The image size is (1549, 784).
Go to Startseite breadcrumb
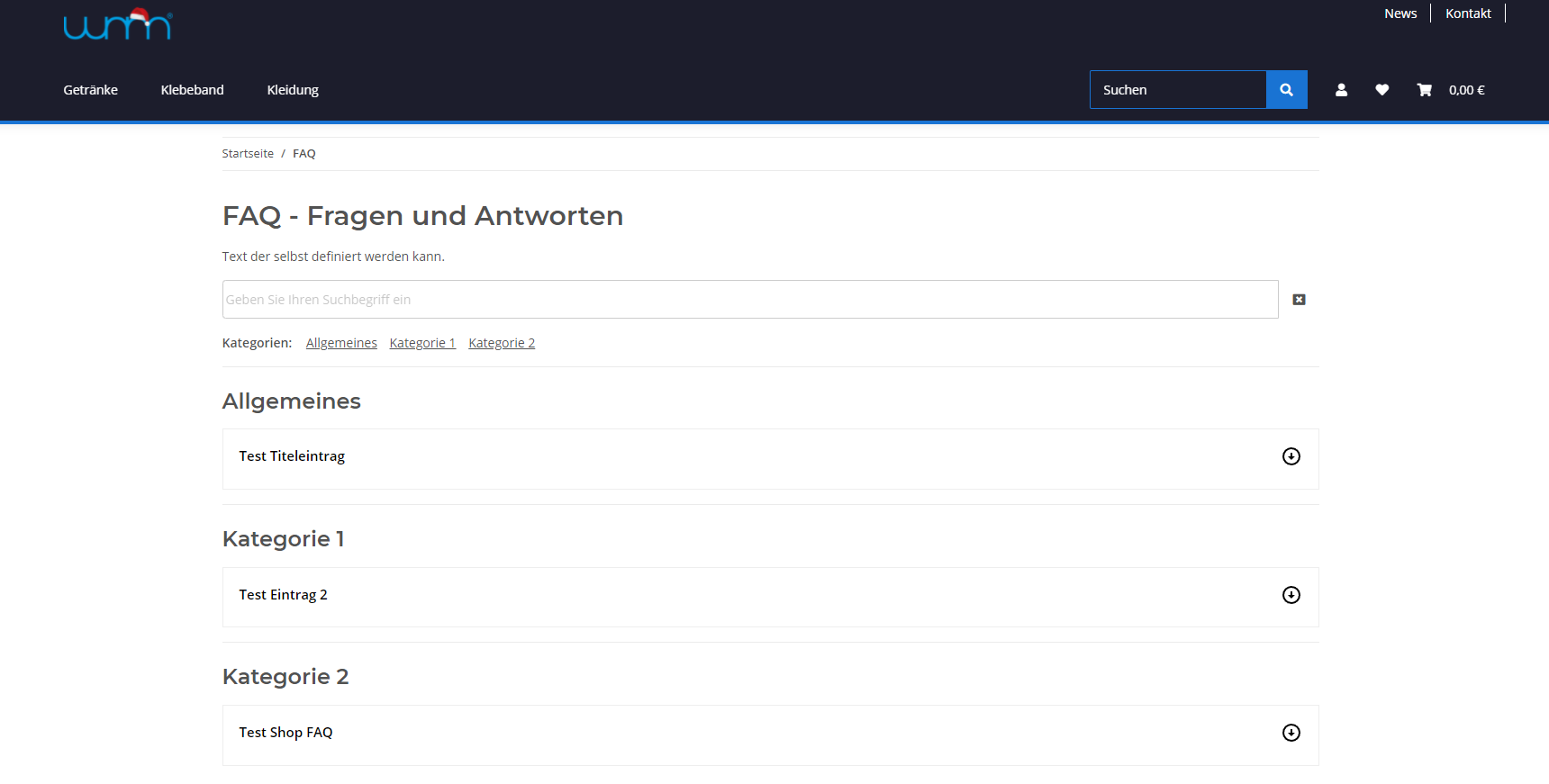(x=248, y=154)
